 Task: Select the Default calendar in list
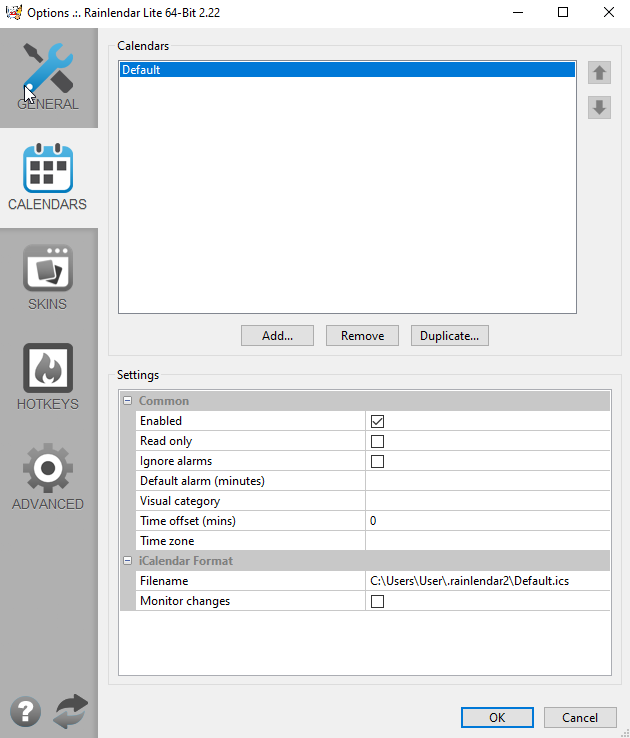point(346,70)
